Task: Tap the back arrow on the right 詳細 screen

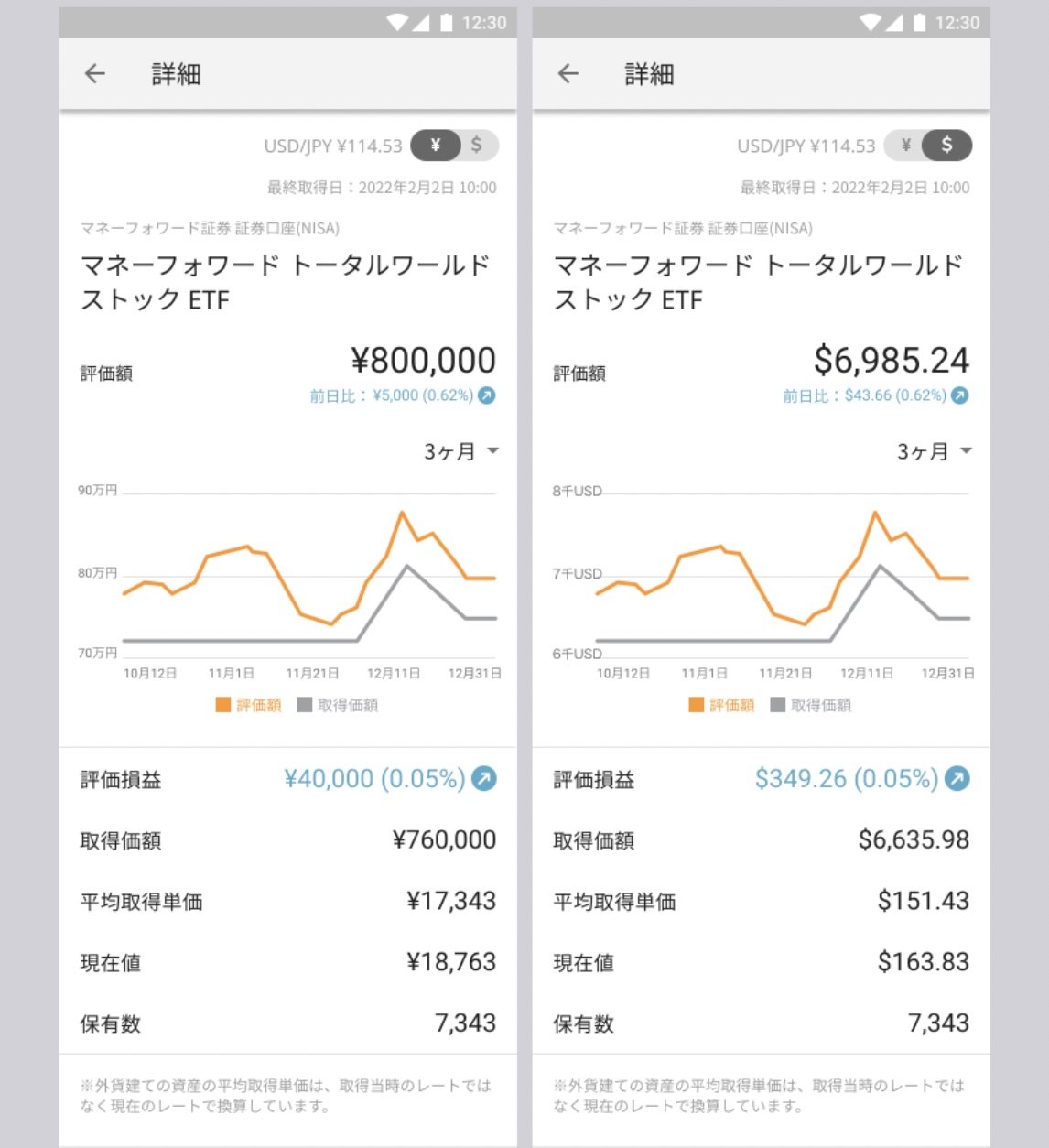Action: click(x=568, y=73)
